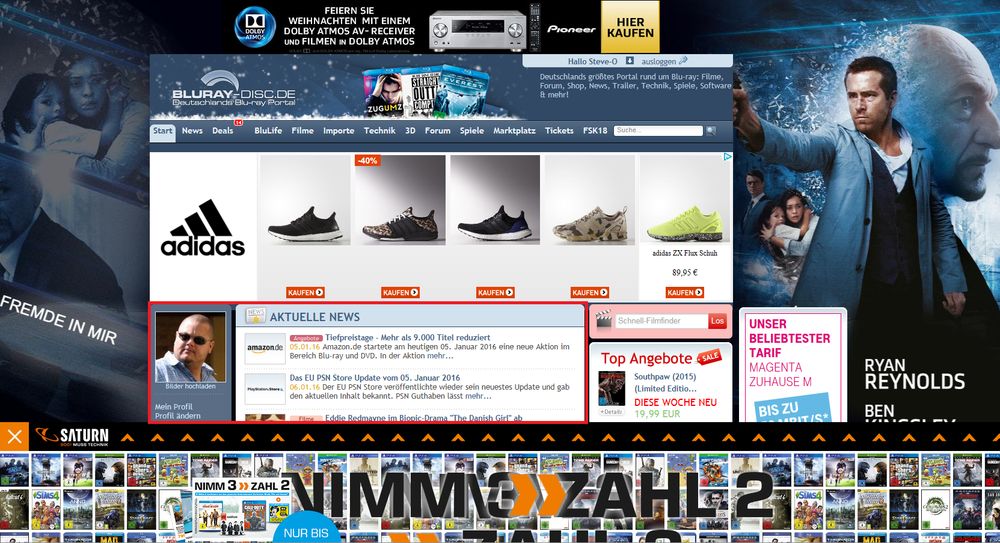1000x543 pixels.
Task: Open the EU PSN Store Update headline
Action: (374, 378)
